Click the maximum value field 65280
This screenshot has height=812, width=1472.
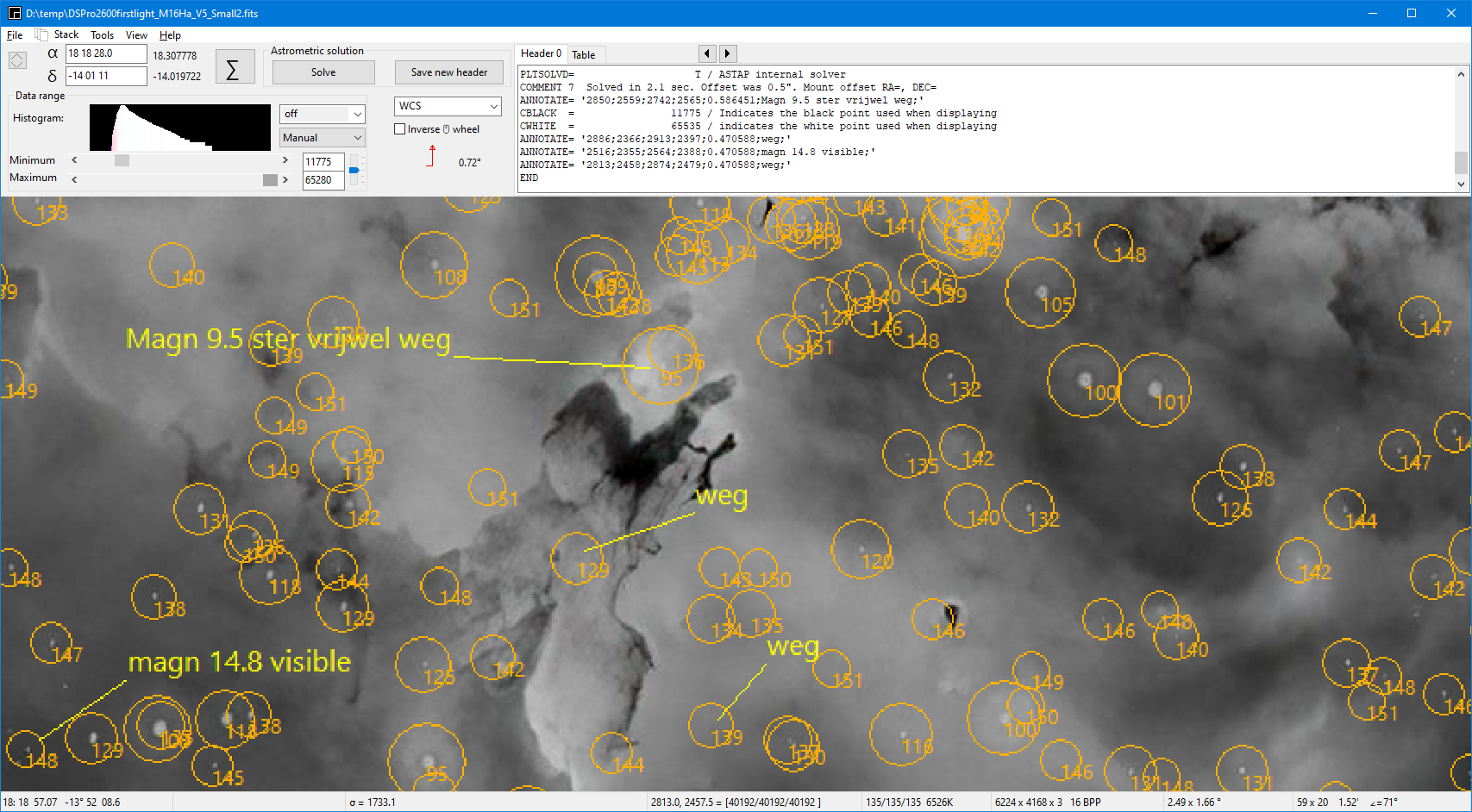click(x=323, y=179)
